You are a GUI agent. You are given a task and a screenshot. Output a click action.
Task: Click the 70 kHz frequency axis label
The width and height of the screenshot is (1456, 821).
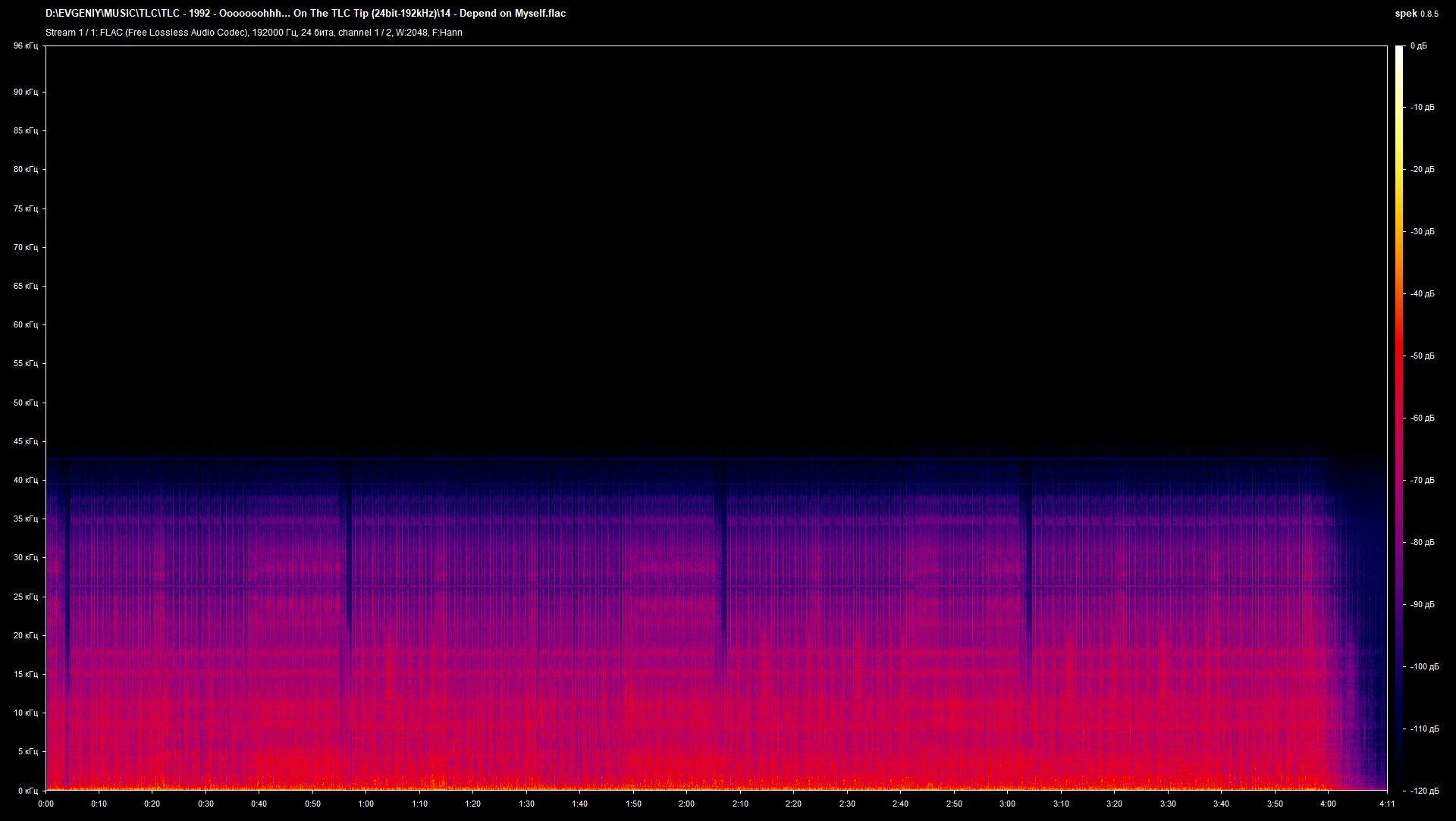[x=25, y=247]
